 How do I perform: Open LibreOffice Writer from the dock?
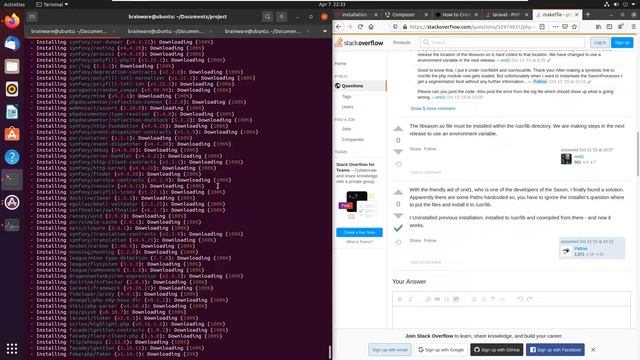pyautogui.click(x=12, y=112)
